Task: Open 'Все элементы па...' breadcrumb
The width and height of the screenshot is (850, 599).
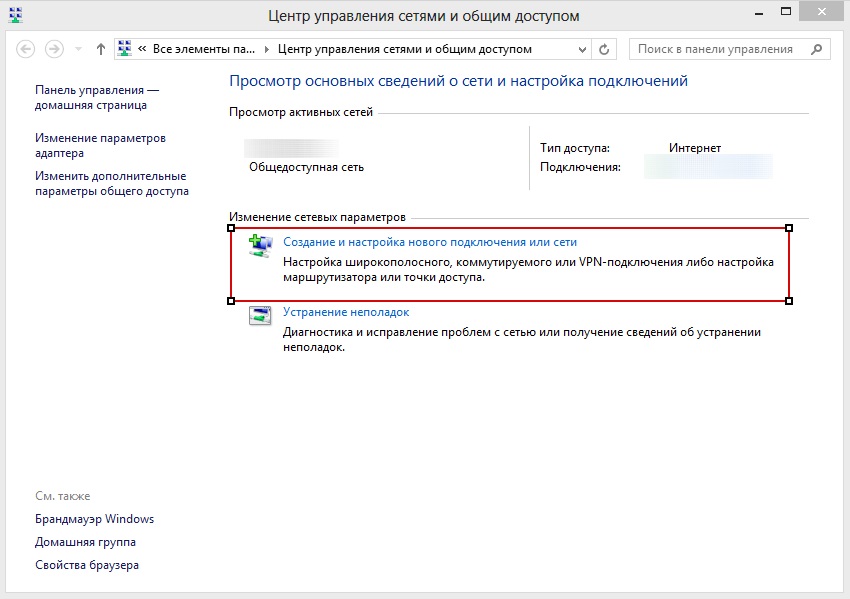Action: tap(204, 49)
